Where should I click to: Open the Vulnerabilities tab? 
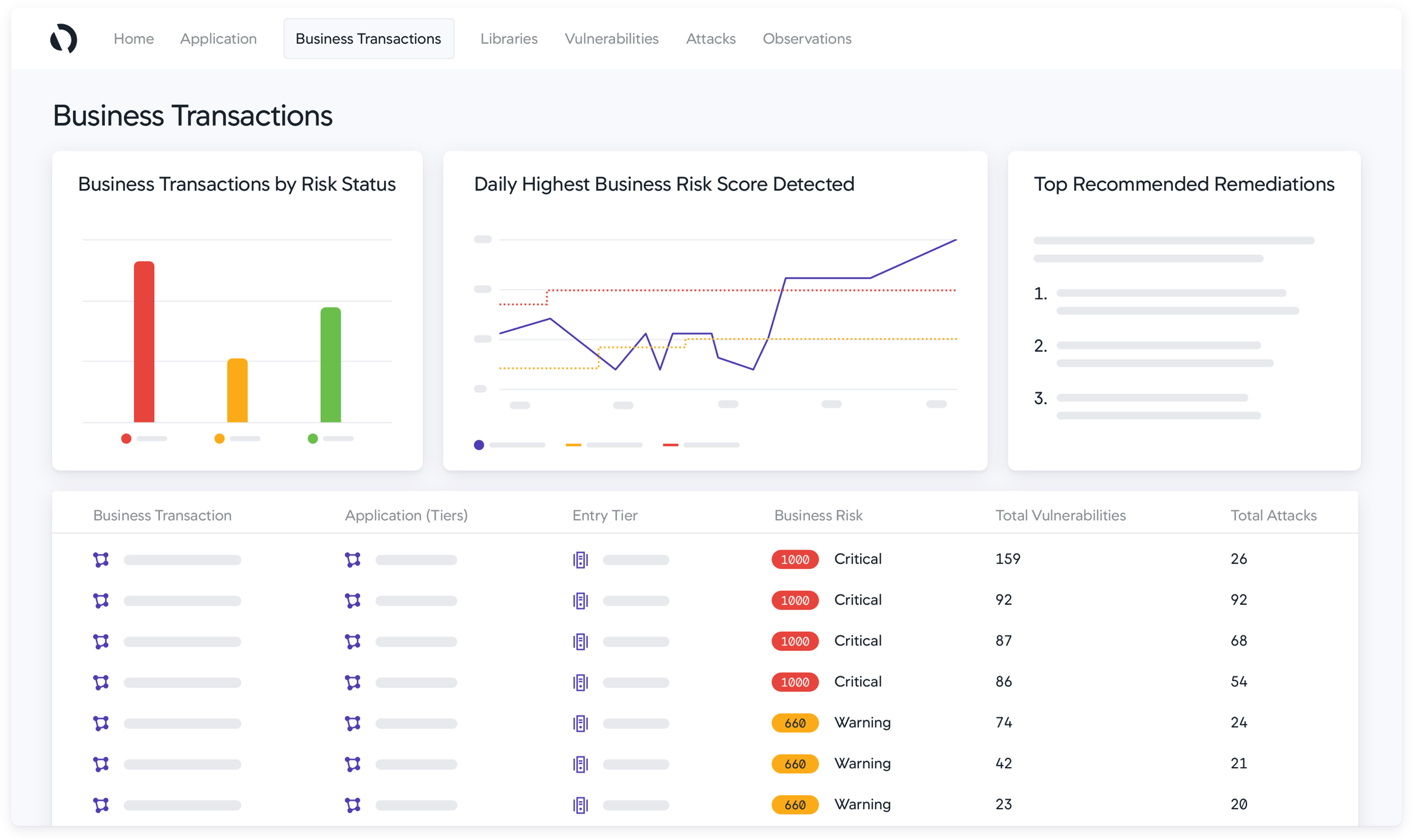611,39
